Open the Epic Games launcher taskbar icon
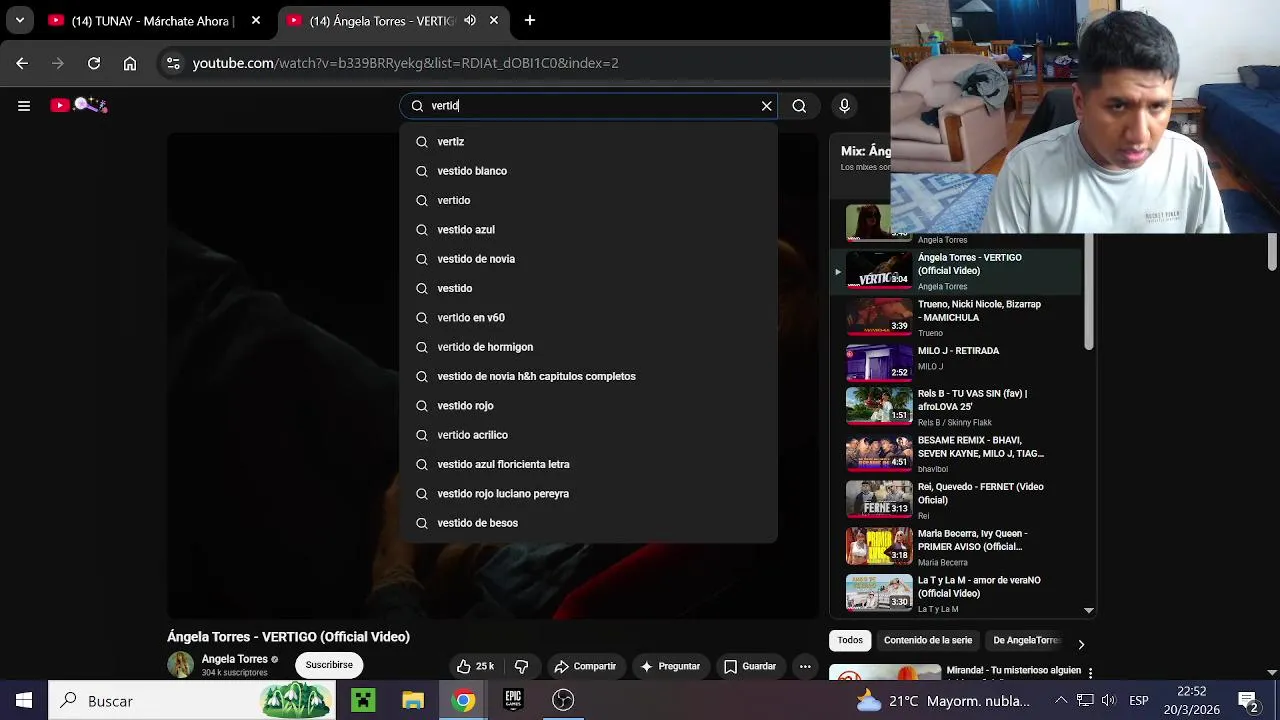Viewport: 1280px width, 720px height. click(513, 701)
